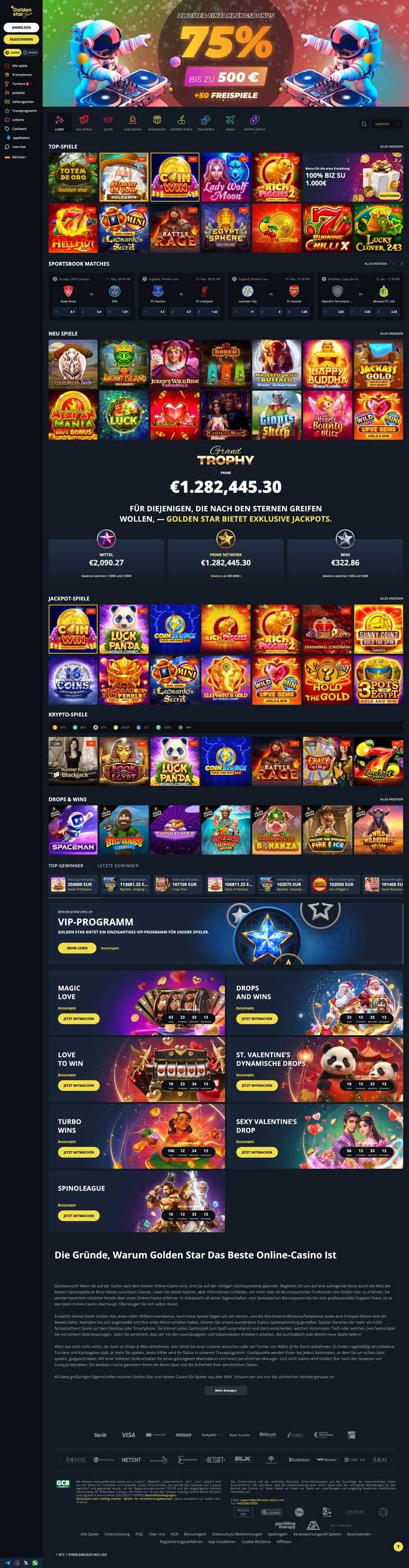Switch to the Sports toggle
This screenshot has height=1568, width=409.
tap(31, 52)
